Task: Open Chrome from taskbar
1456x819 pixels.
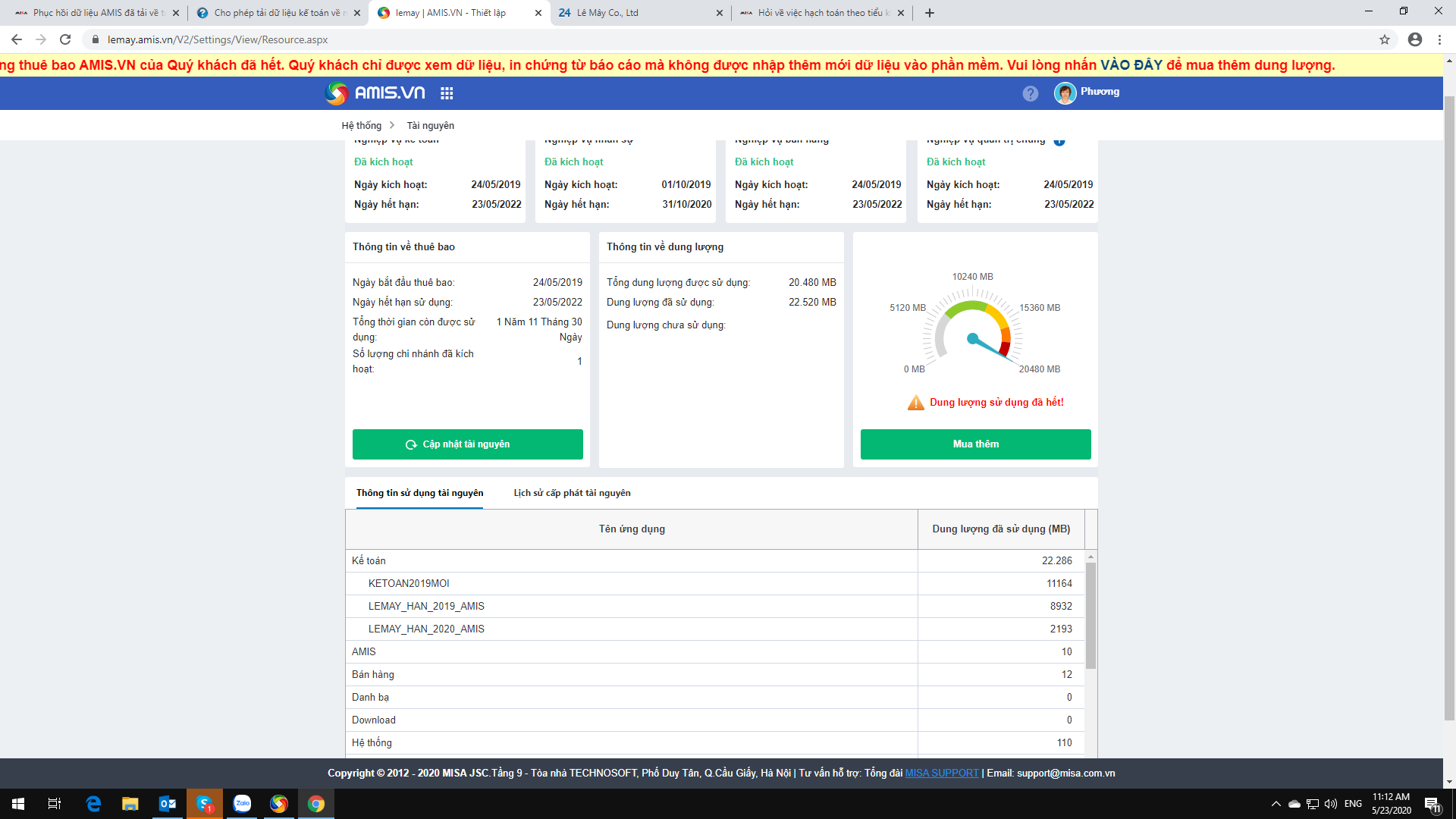Action: point(316,804)
